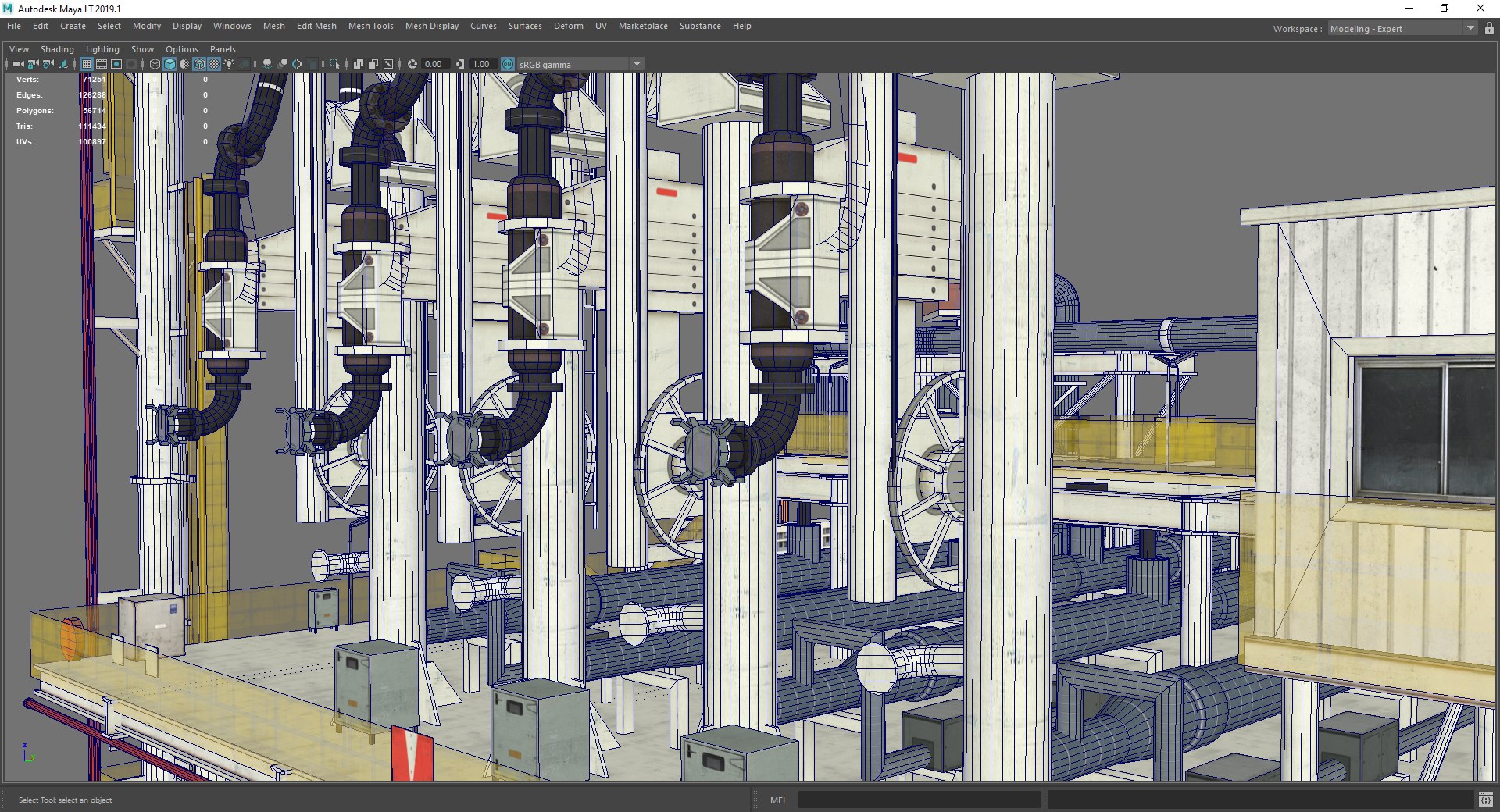Open the Surfaces menu
1500x812 pixels.
[x=525, y=26]
